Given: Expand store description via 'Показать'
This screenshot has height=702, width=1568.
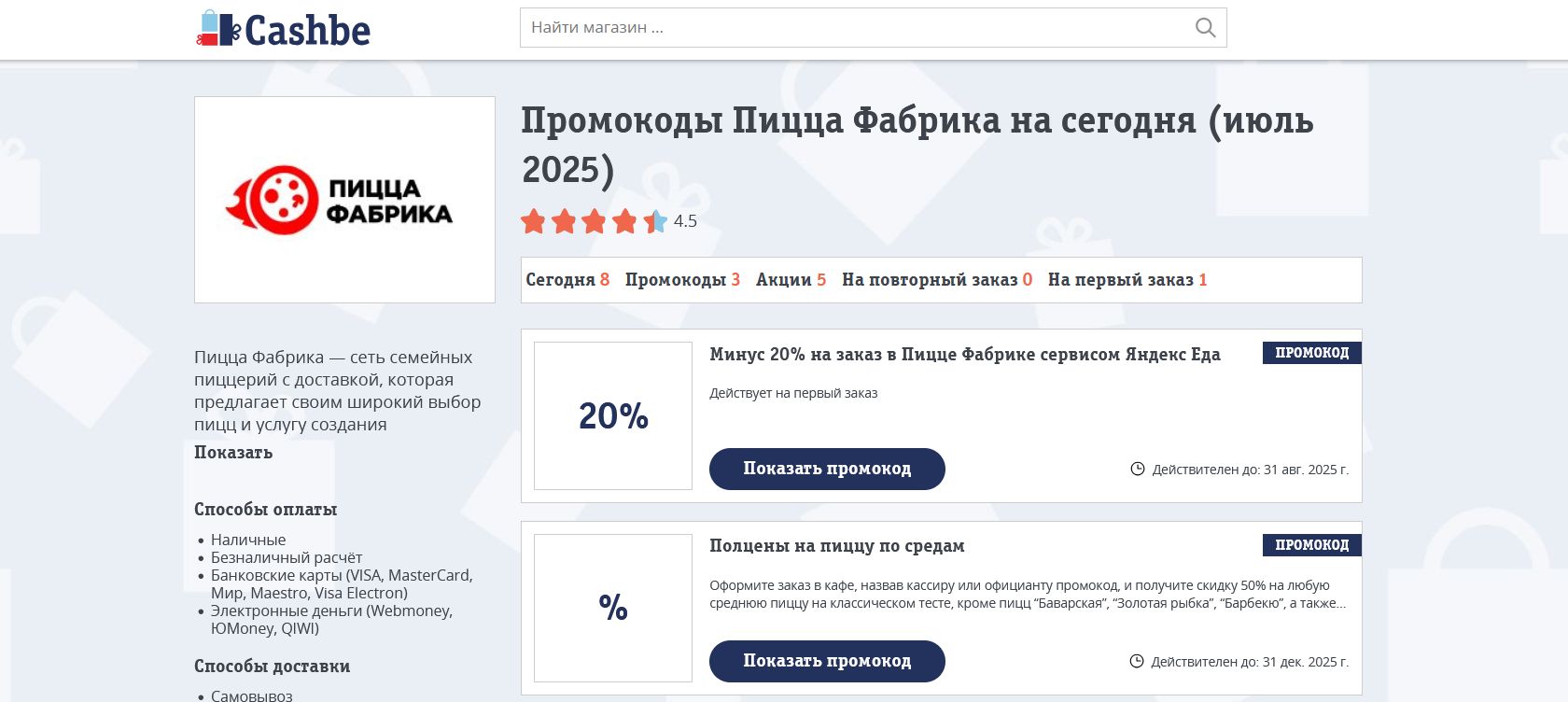Looking at the screenshot, I should (233, 453).
